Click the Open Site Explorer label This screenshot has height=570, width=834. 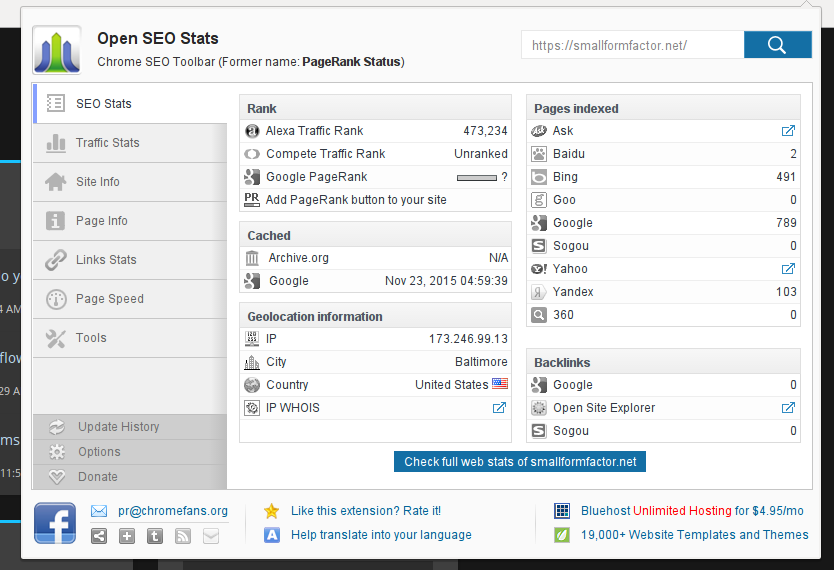[604, 408]
